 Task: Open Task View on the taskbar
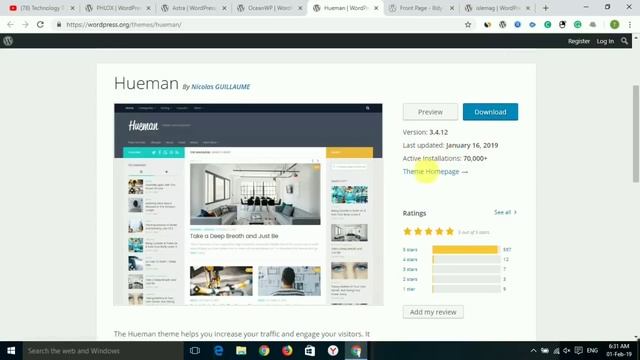click(195, 351)
